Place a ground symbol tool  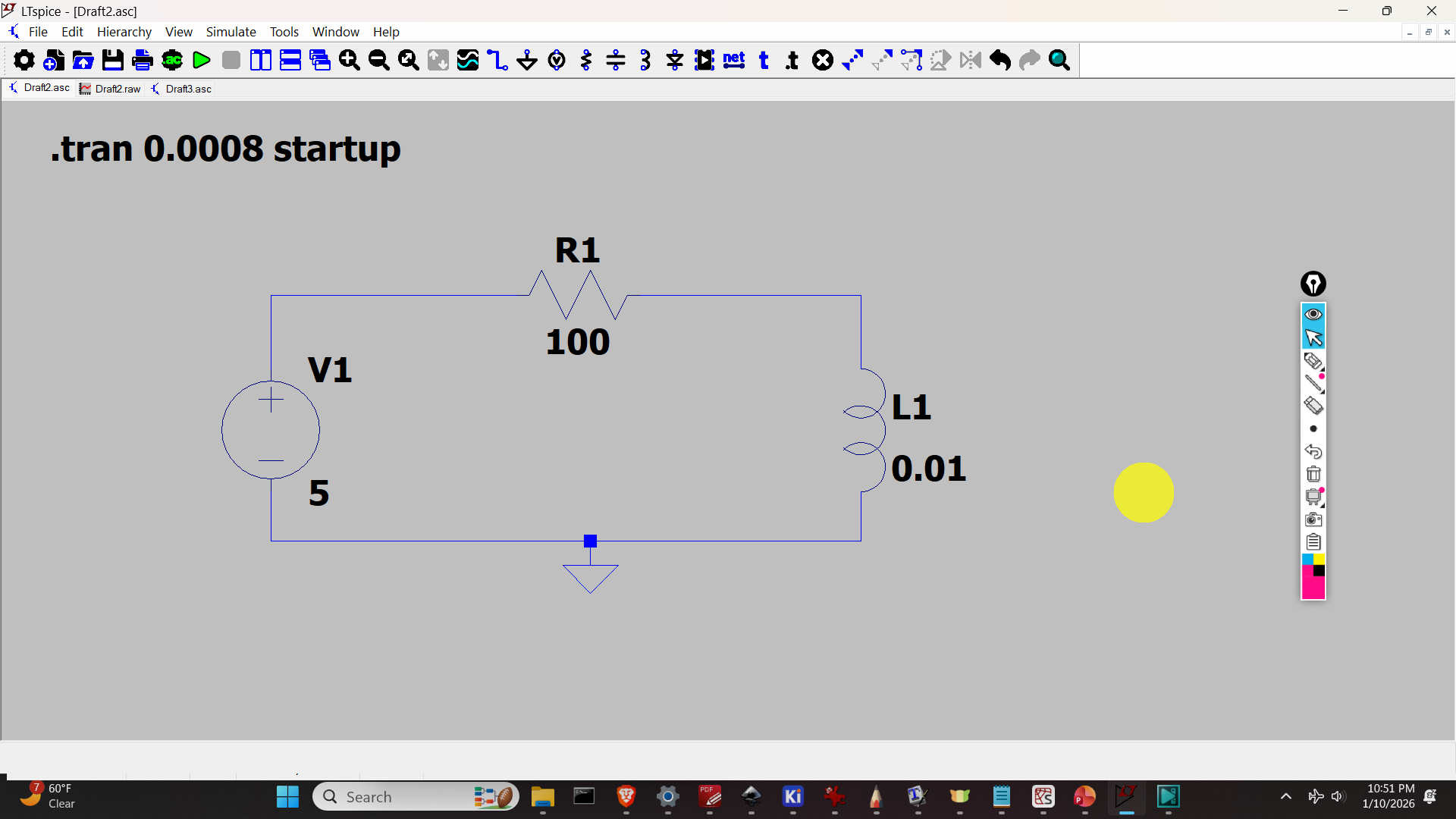point(527,60)
